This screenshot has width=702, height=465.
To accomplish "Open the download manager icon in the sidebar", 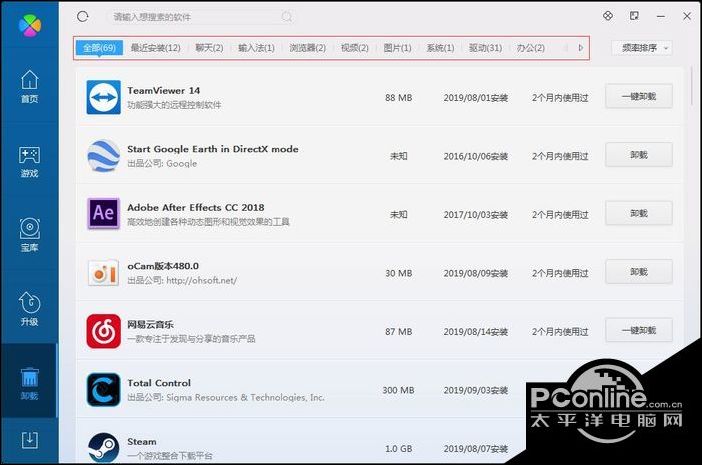I will (x=30, y=440).
